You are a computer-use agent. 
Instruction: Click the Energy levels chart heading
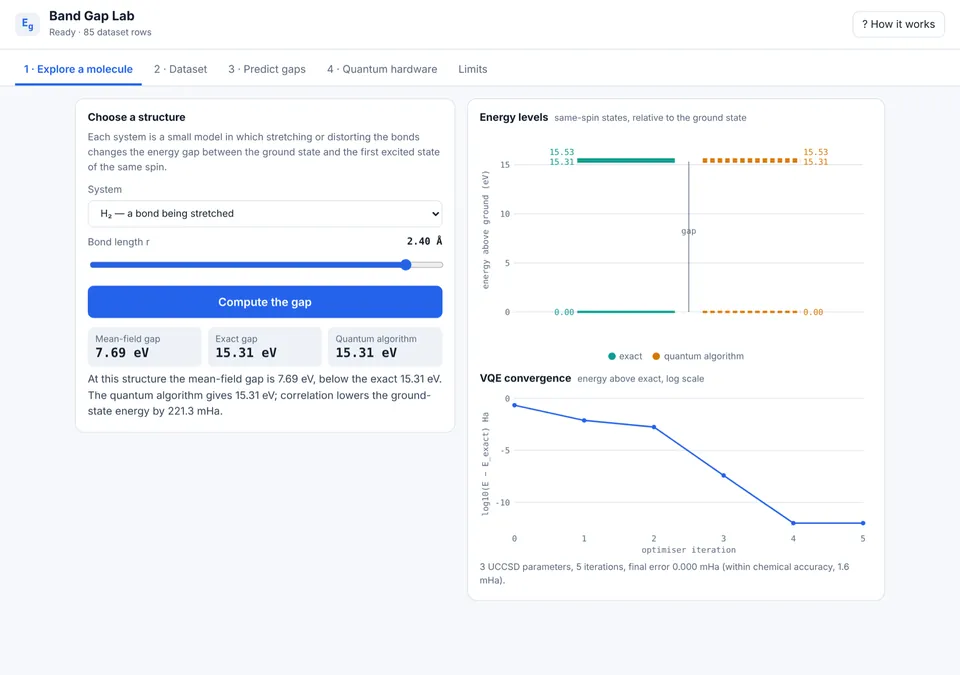(514, 117)
